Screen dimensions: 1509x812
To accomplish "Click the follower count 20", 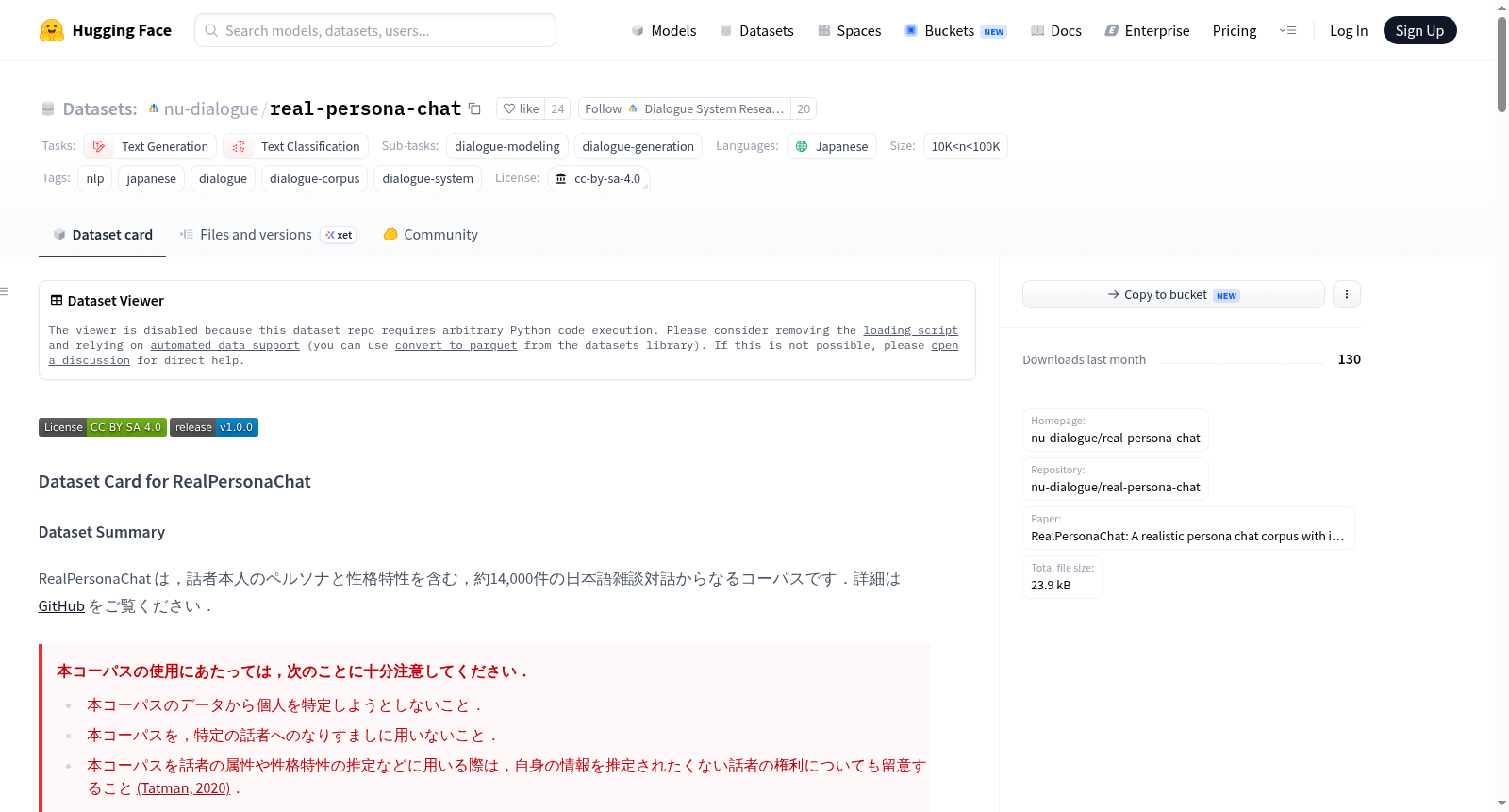I will point(804,108).
